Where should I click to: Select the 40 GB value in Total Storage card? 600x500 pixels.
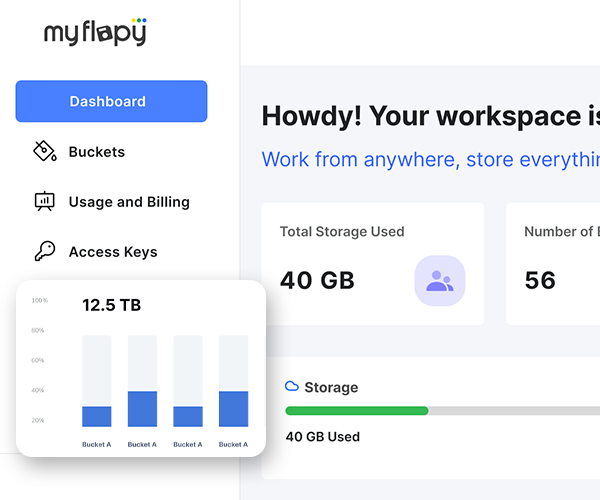pos(317,280)
